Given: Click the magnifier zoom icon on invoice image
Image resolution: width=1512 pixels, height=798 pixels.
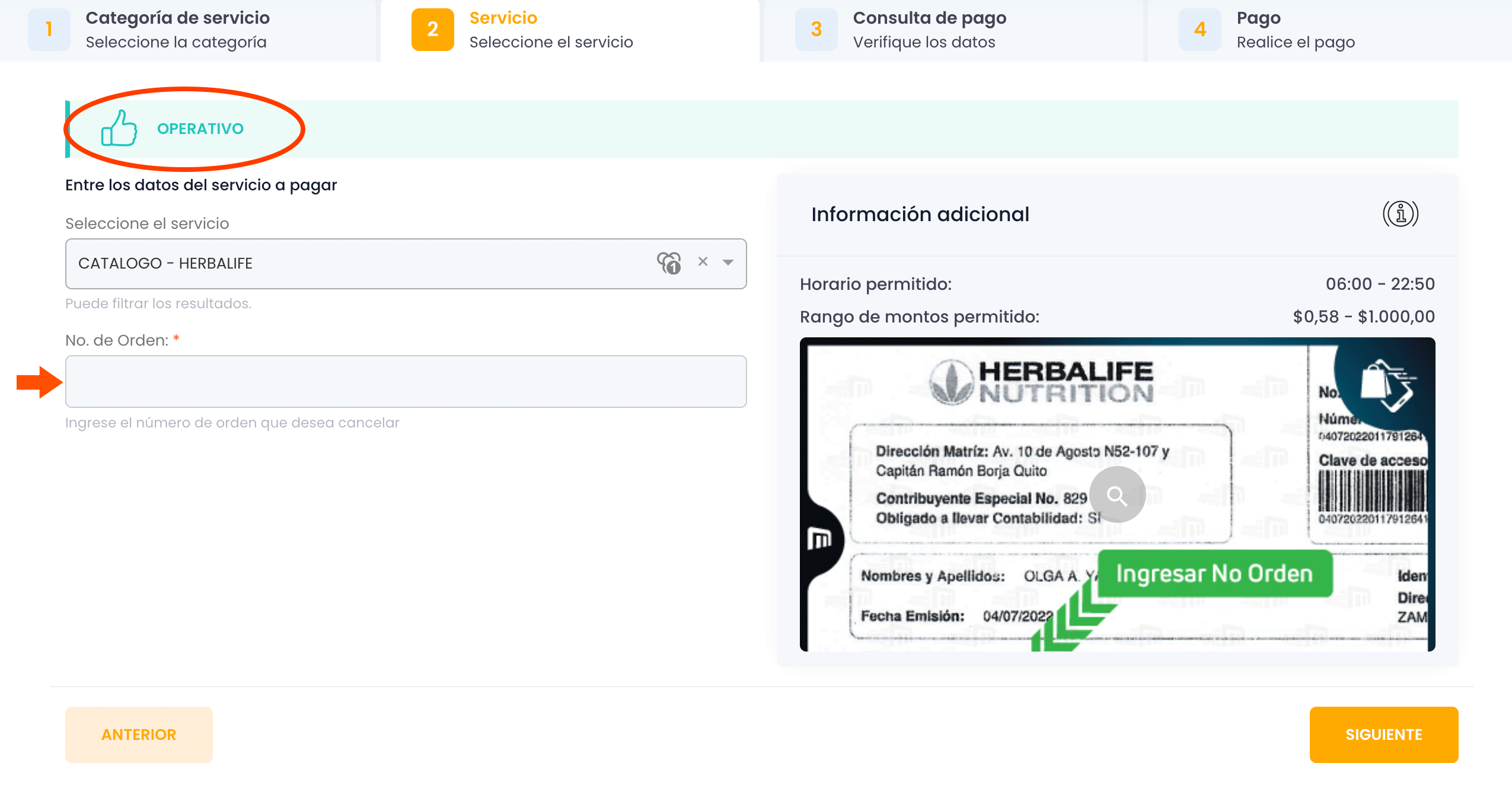Looking at the screenshot, I should (1117, 494).
